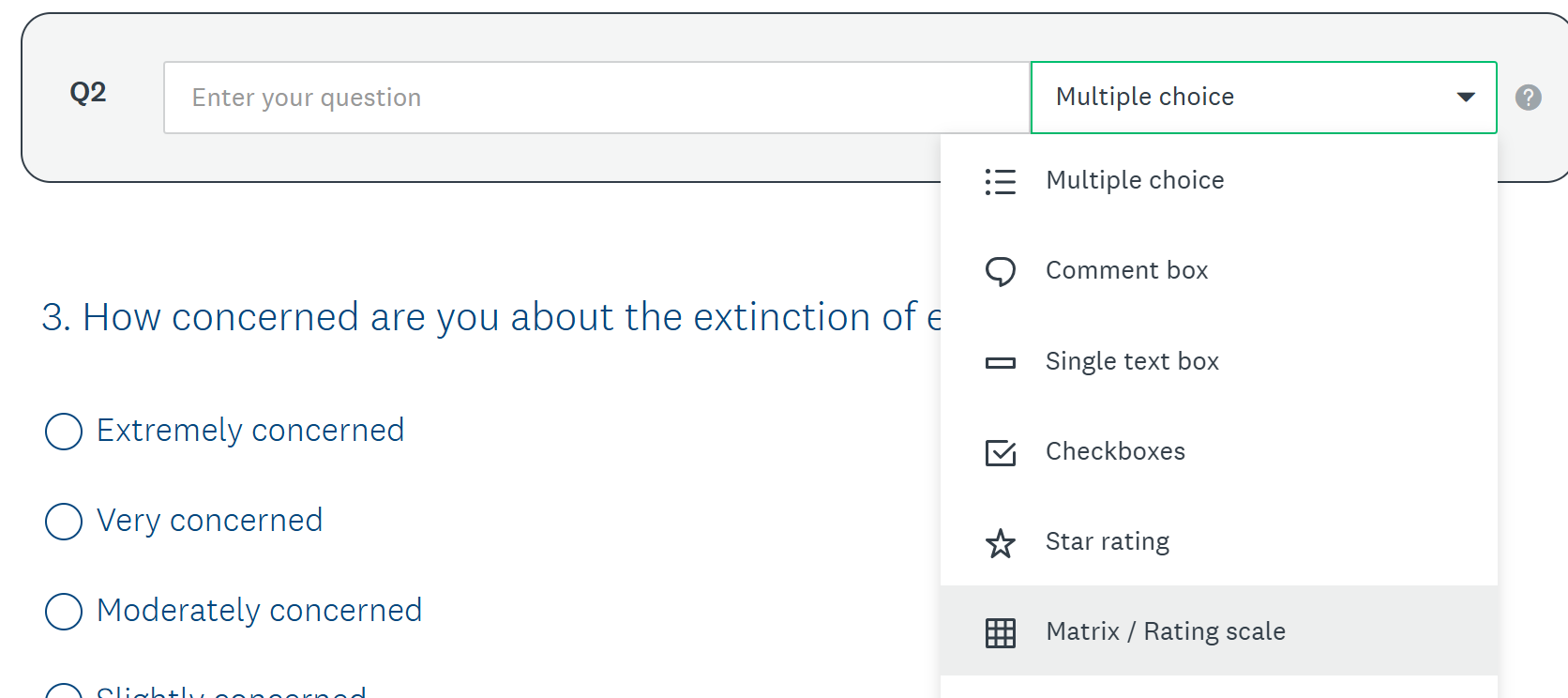Click the Enter your question field
The image size is (1568, 698).
point(596,98)
